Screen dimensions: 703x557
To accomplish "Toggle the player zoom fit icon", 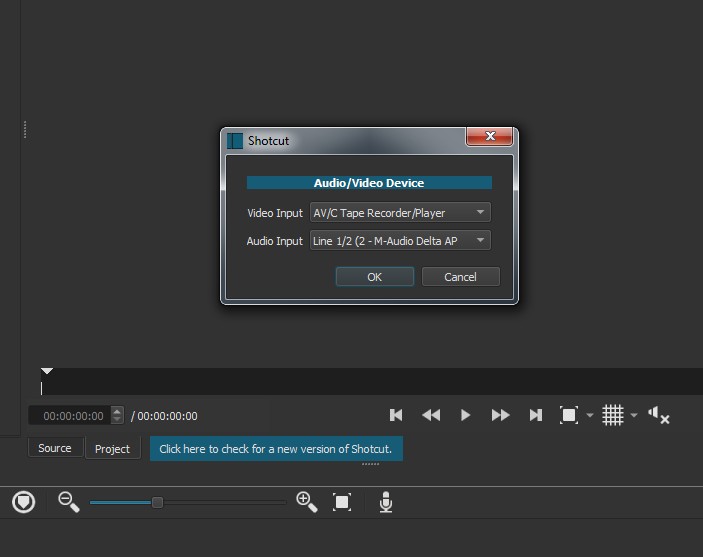I will [x=568, y=415].
